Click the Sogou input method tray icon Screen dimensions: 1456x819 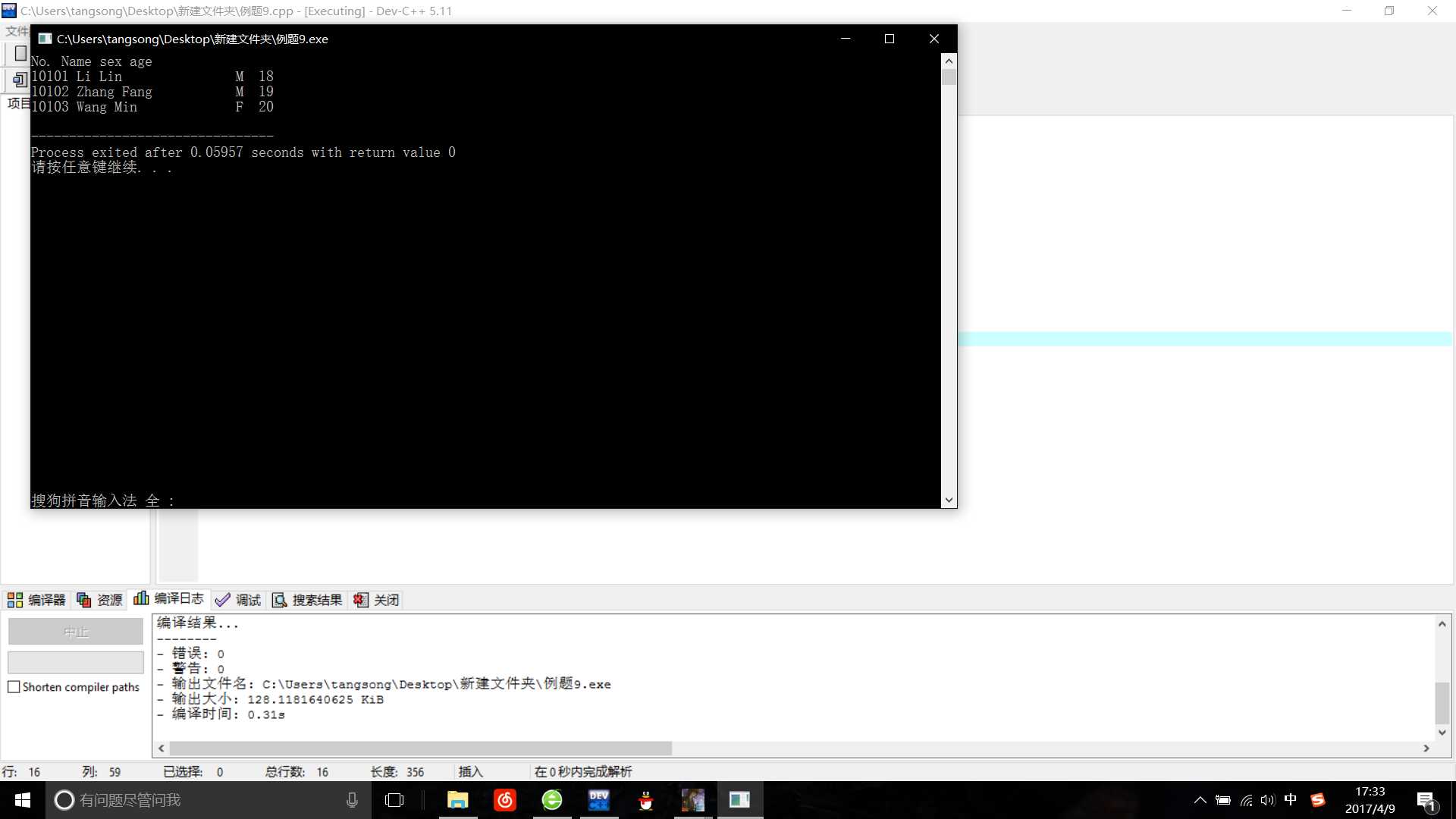1318,800
